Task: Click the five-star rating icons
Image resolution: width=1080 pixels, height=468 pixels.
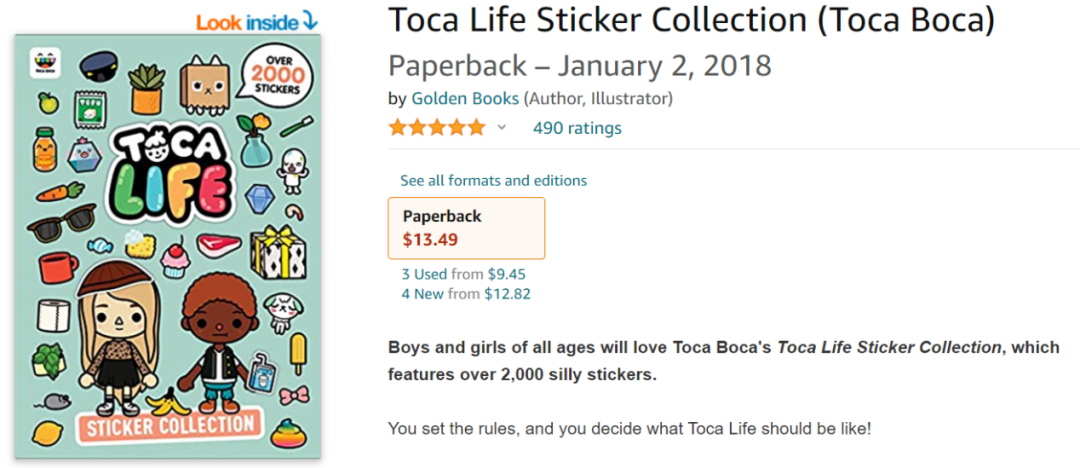Action: 436,128
